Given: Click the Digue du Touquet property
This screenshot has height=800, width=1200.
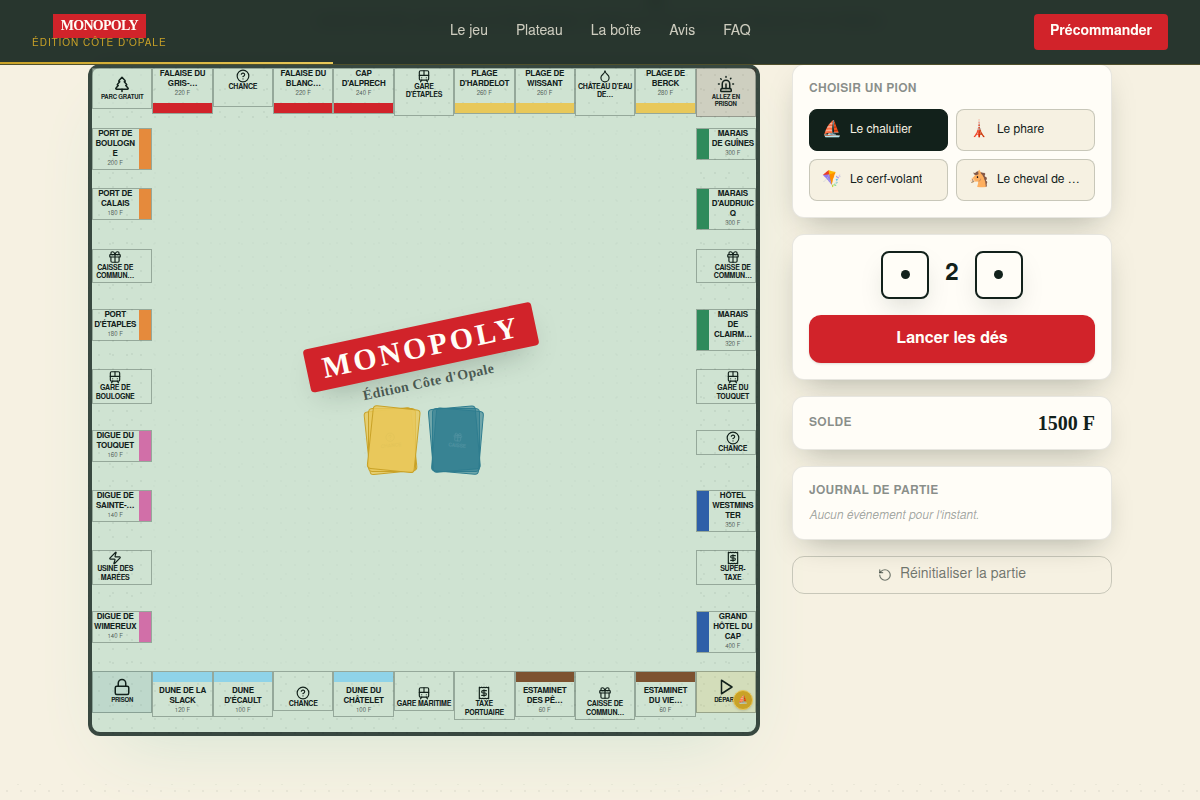Looking at the screenshot, I should [122, 446].
